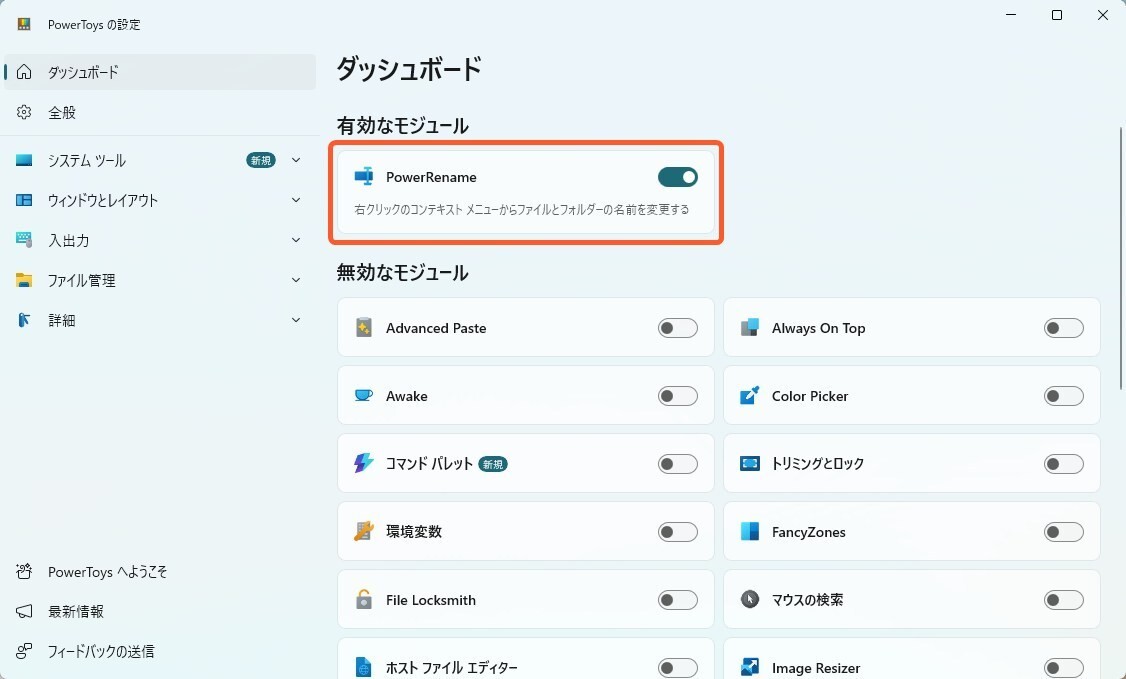Turn off the PowerRename toggle
1126x679 pixels.
(x=677, y=177)
